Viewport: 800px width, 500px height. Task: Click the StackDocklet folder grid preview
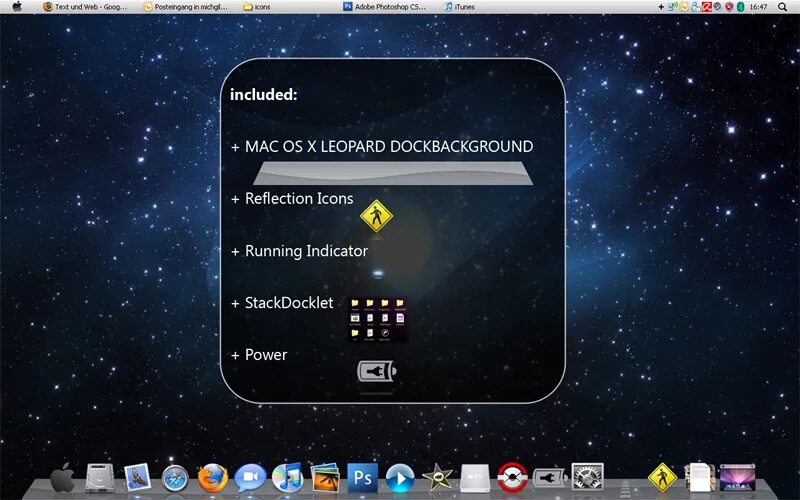[378, 320]
